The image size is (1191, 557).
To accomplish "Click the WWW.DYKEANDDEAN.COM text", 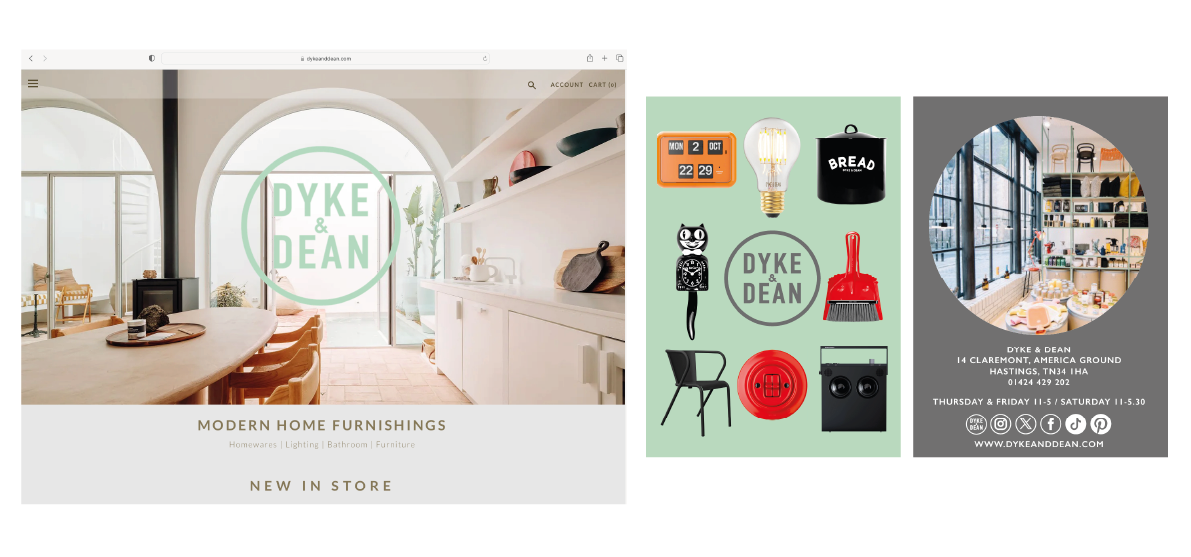I will click(1038, 445).
